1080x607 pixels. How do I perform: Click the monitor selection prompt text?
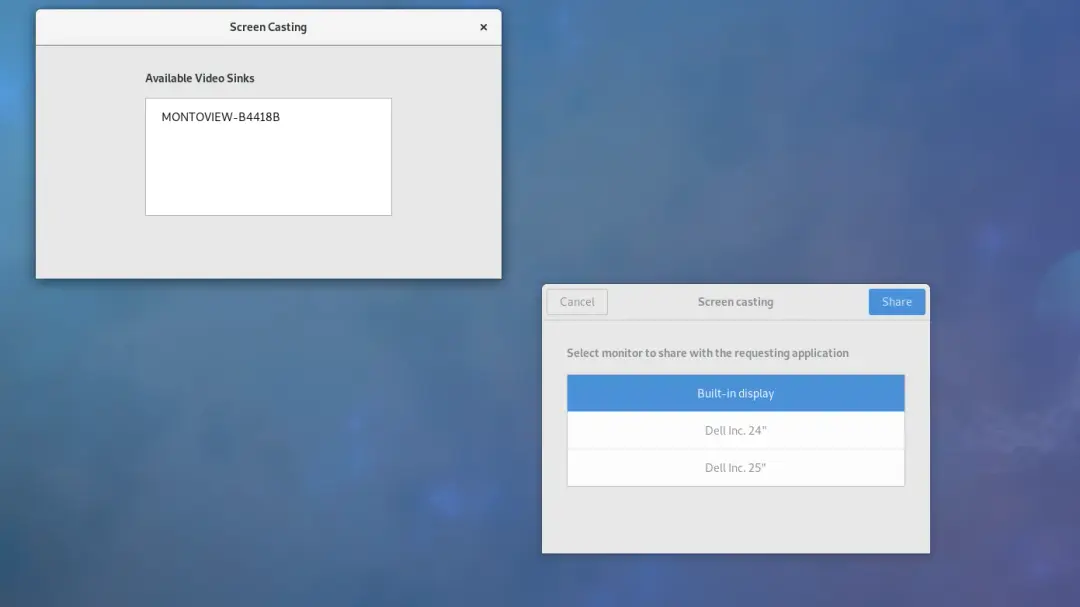(x=735, y=353)
